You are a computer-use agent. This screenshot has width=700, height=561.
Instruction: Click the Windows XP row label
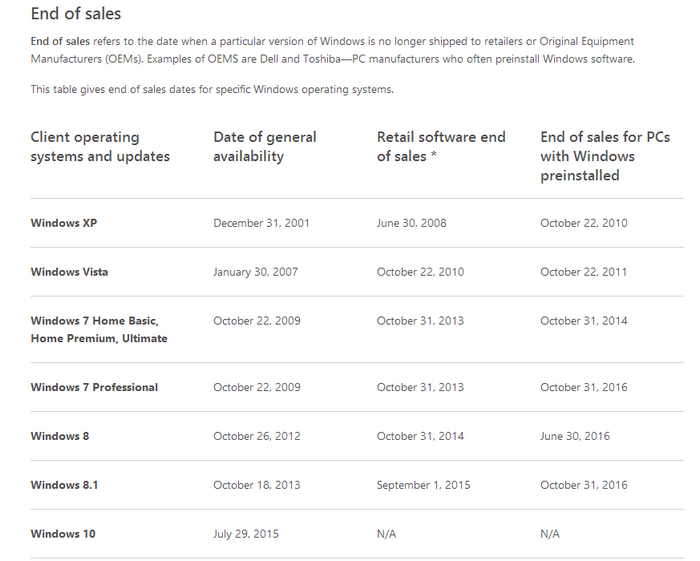pos(64,223)
